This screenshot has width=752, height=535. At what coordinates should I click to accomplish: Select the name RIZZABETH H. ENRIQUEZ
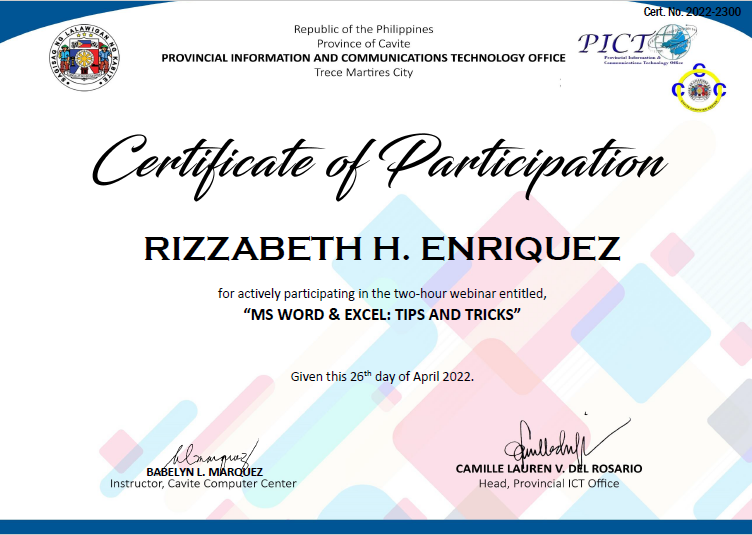point(382,249)
